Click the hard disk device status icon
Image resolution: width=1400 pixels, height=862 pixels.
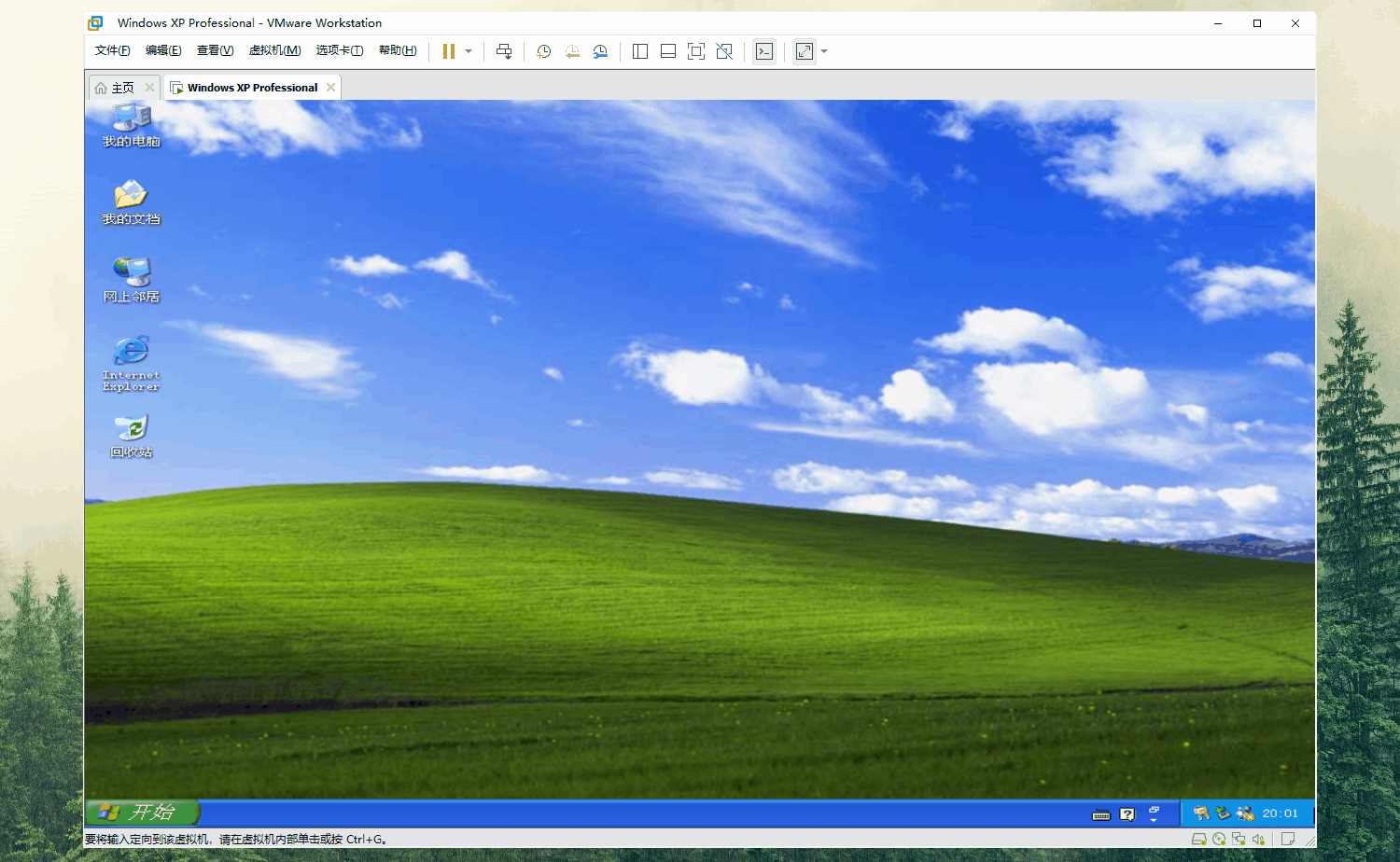[x=1199, y=839]
